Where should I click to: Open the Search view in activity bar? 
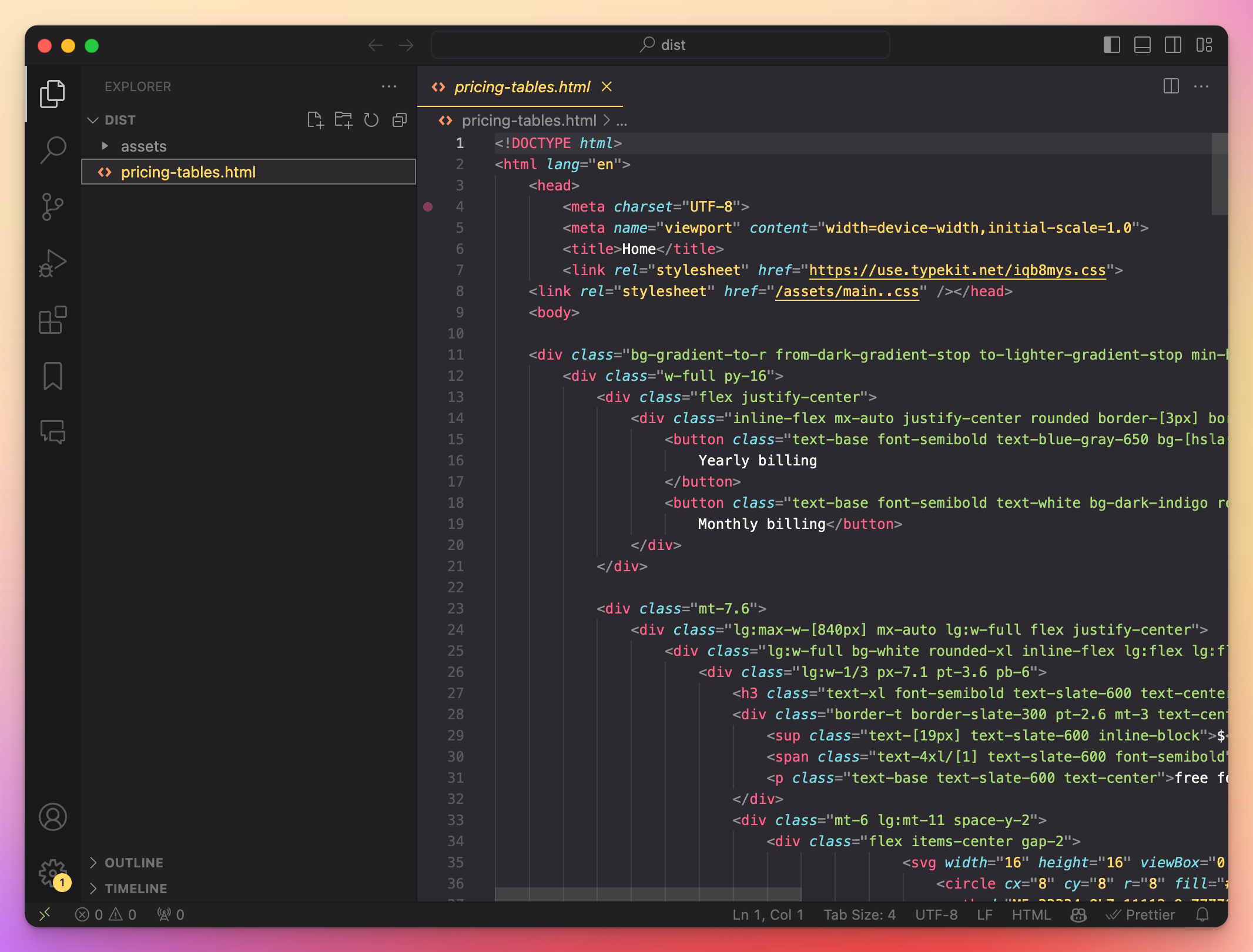click(53, 150)
